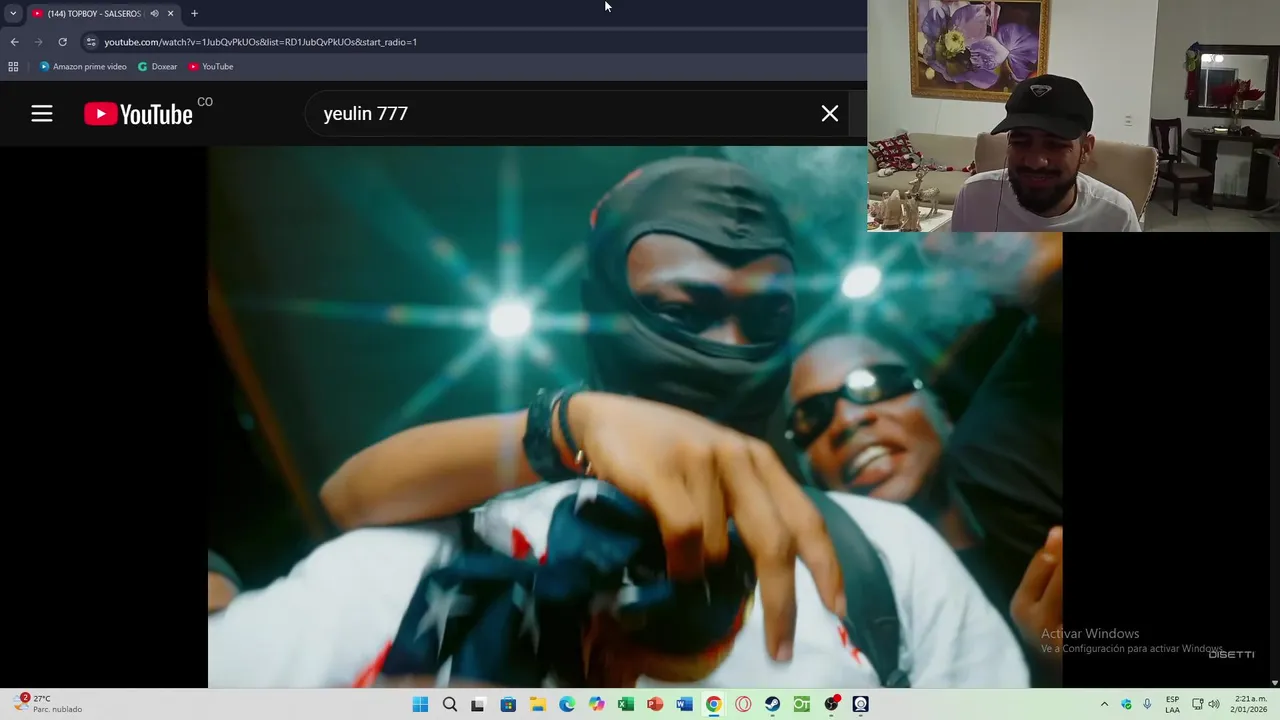
Task: Open Copilot from the taskbar
Action: point(597,704)
